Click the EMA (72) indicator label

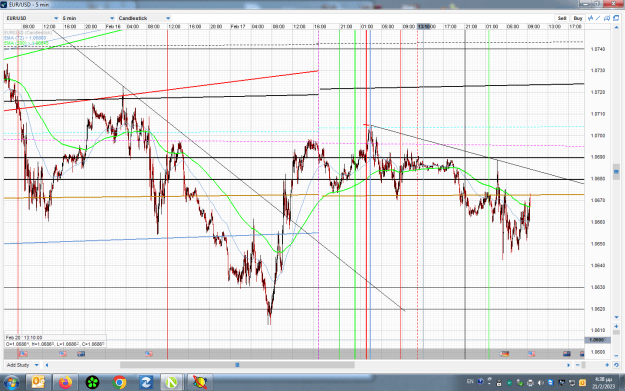(25, 38)
